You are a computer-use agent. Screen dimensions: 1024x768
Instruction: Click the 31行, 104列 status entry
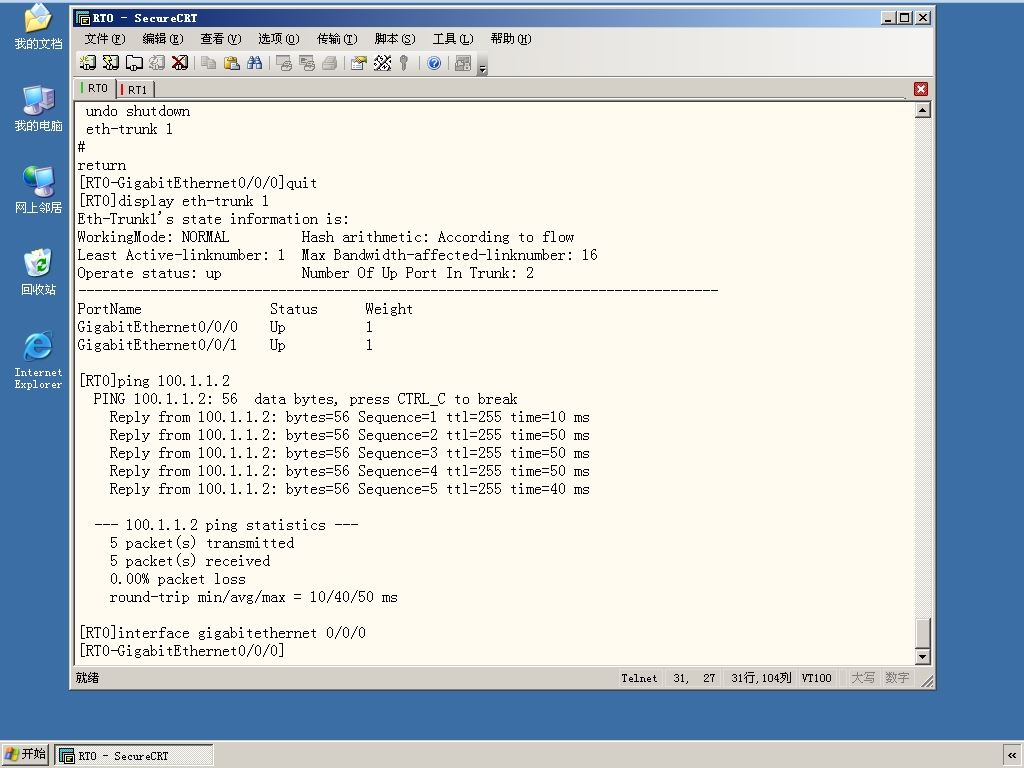(761, 678)
